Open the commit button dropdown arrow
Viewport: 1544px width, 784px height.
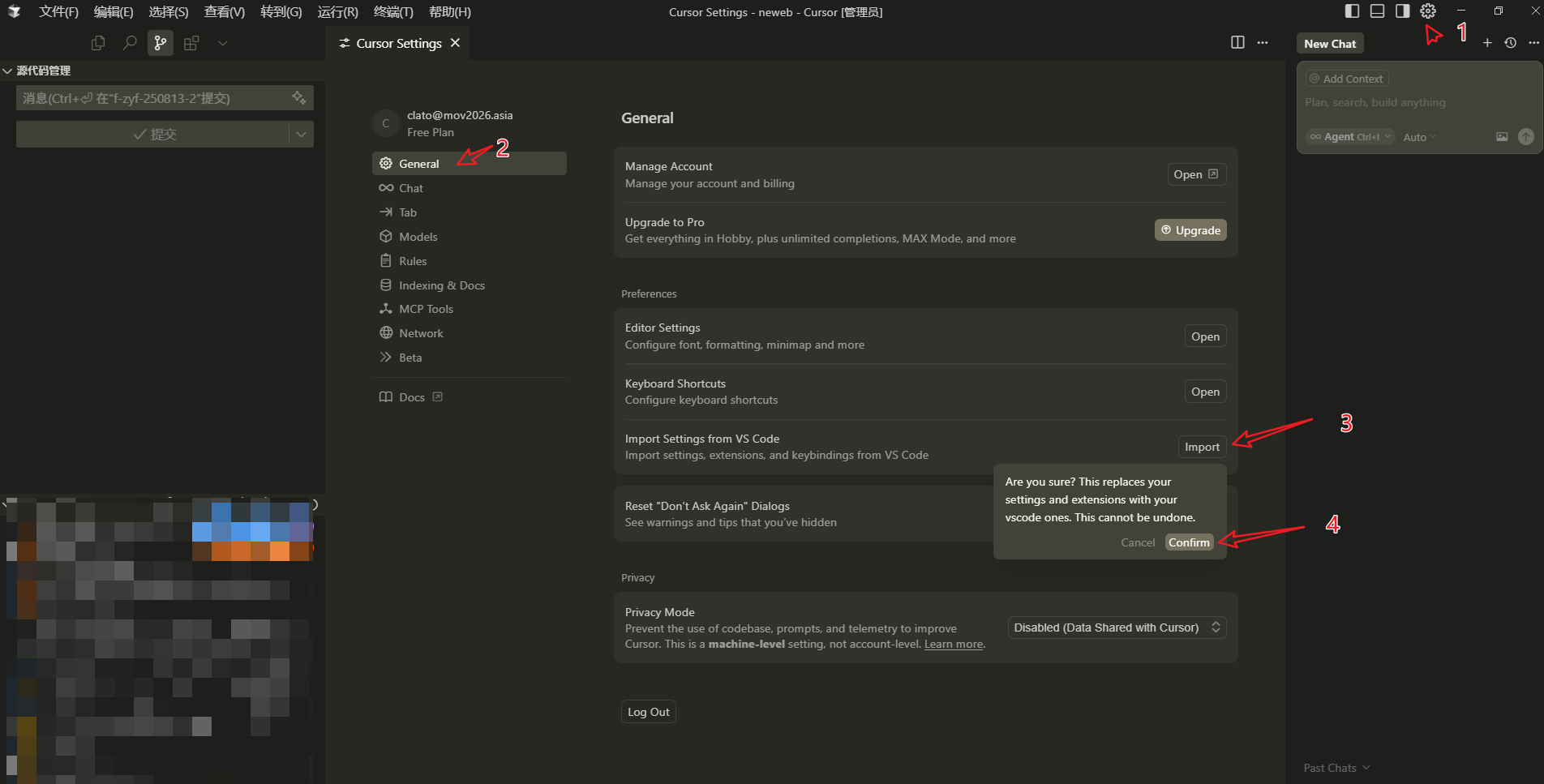[x=301, y=134]
